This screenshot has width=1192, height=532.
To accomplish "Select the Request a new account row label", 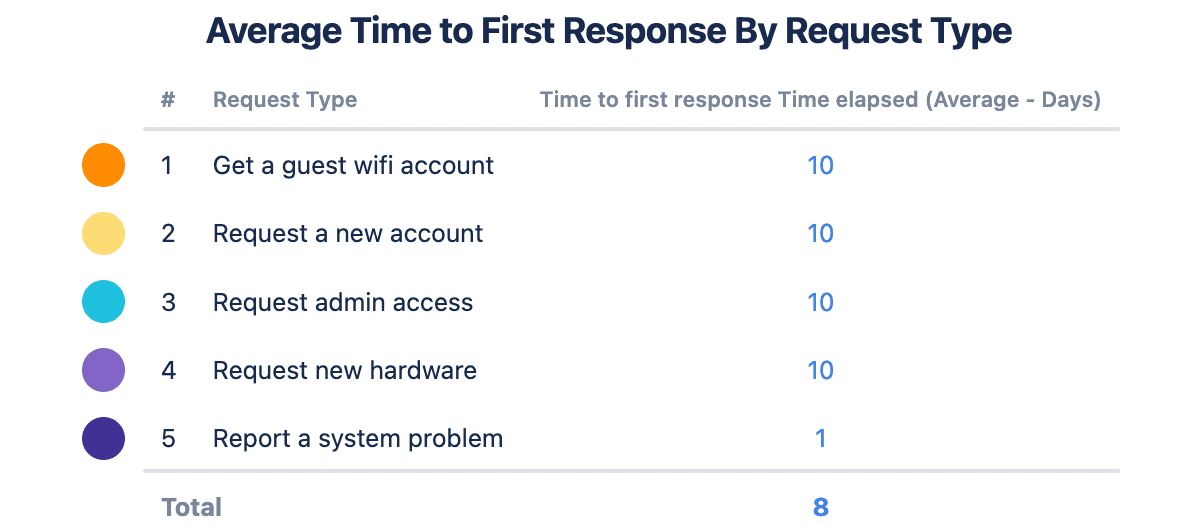I will click(348, 234).
